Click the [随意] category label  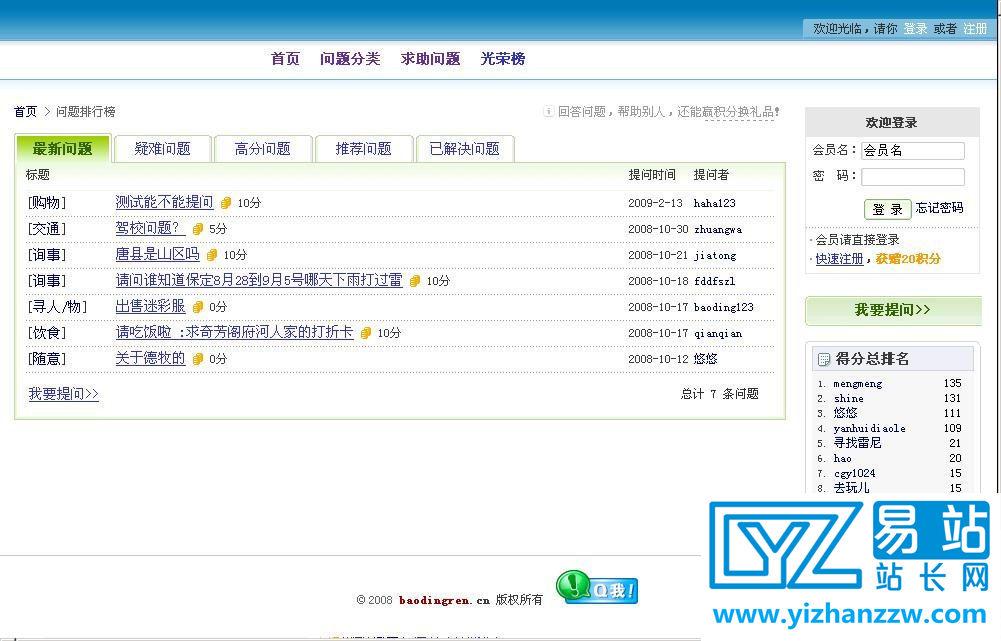click(47, 359)
